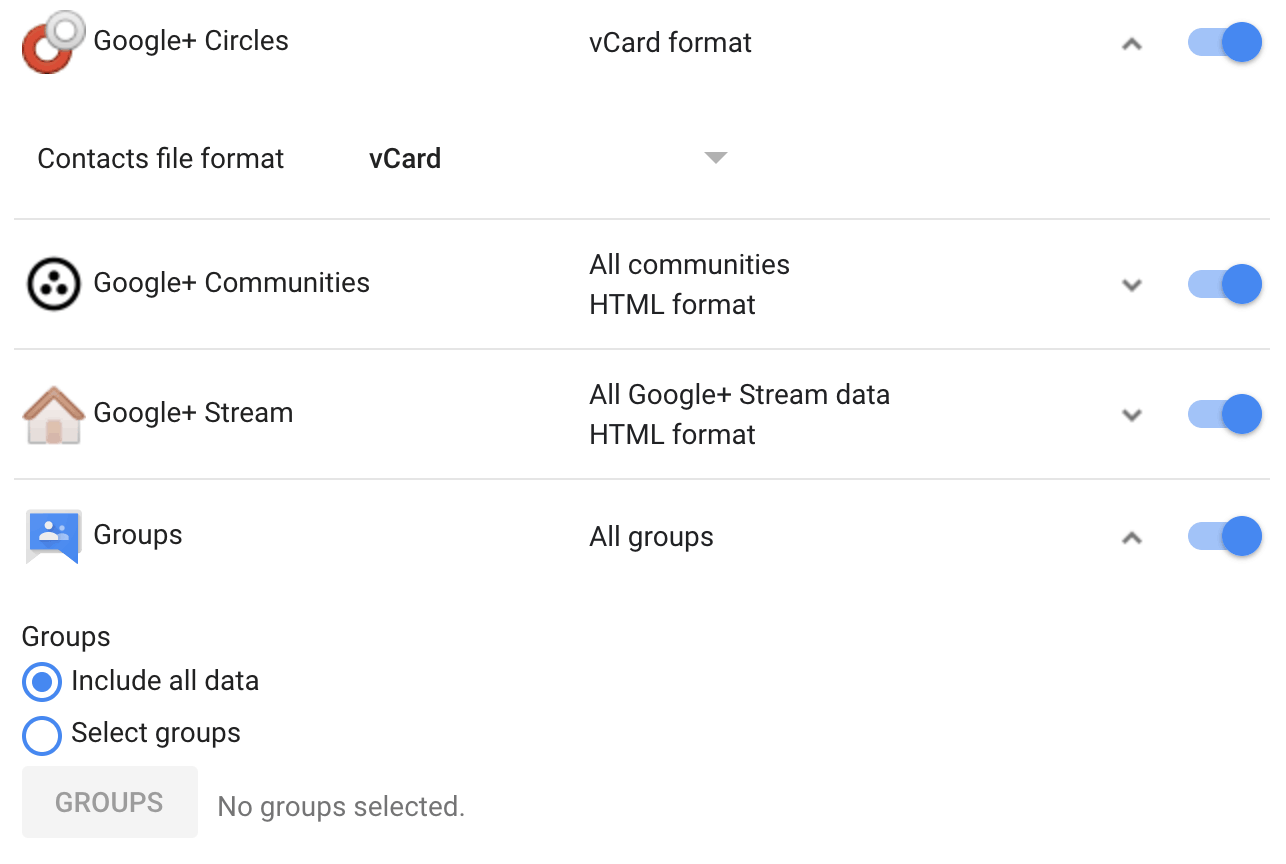Disable the Google+ Circles toggle

pos(1225,43)
